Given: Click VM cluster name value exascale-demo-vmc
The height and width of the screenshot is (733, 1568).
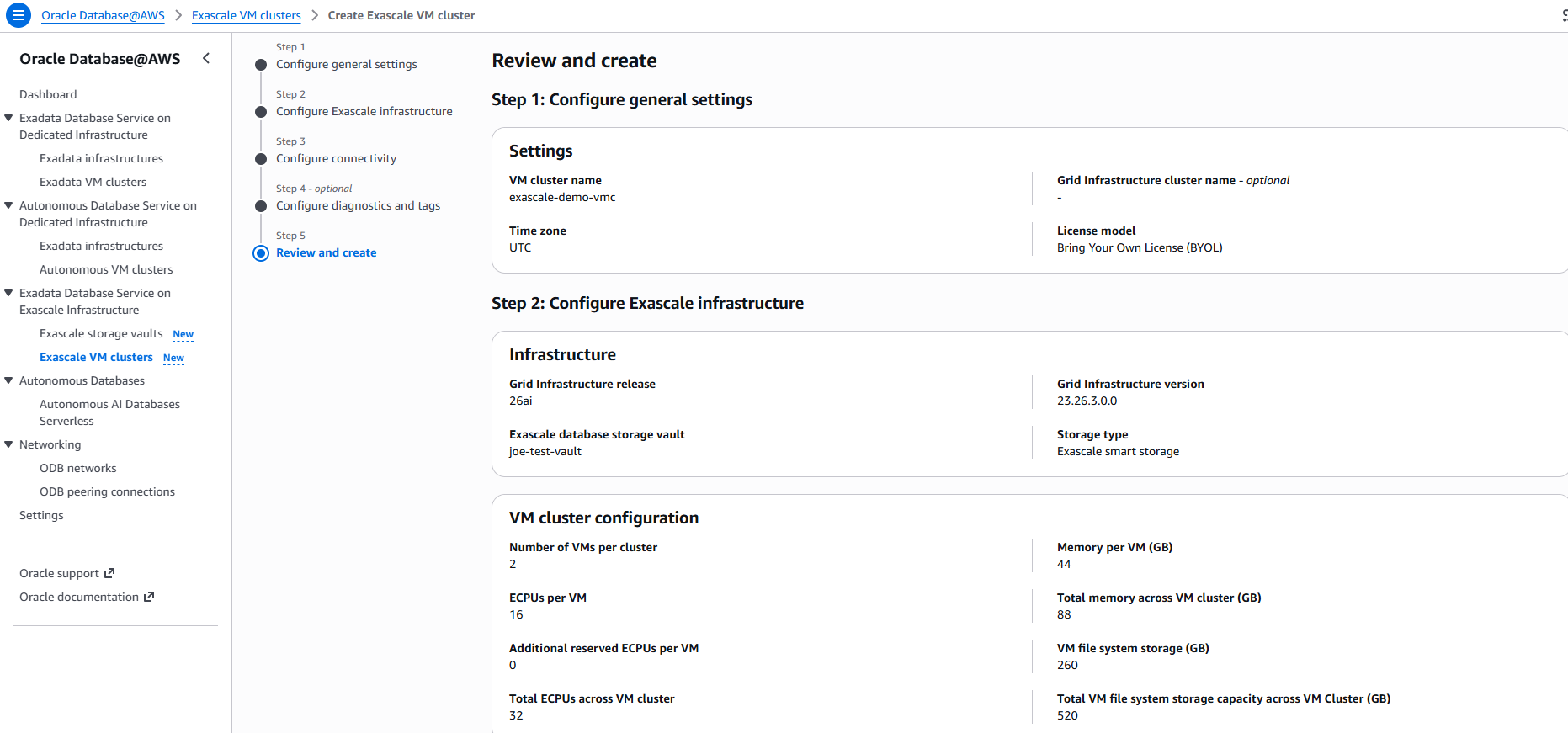Looking at the screenshot, I should pos(562,197).
